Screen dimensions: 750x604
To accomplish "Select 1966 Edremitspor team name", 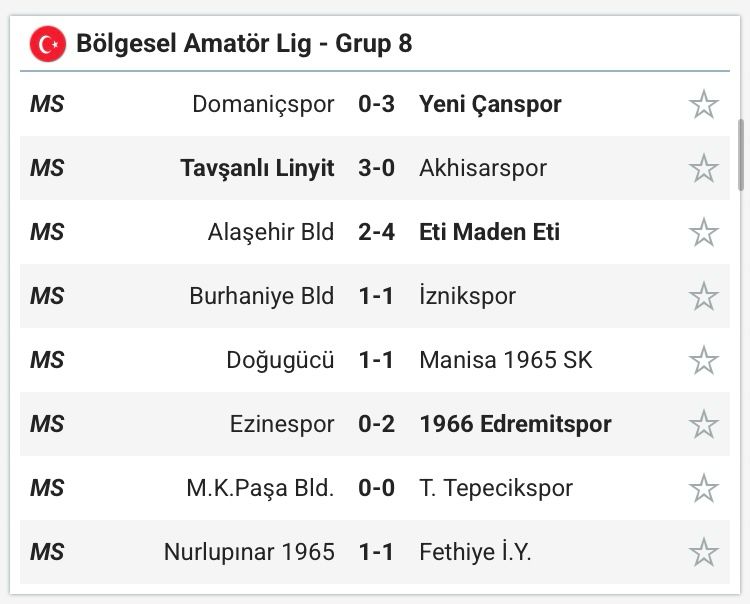I will 516,424.
